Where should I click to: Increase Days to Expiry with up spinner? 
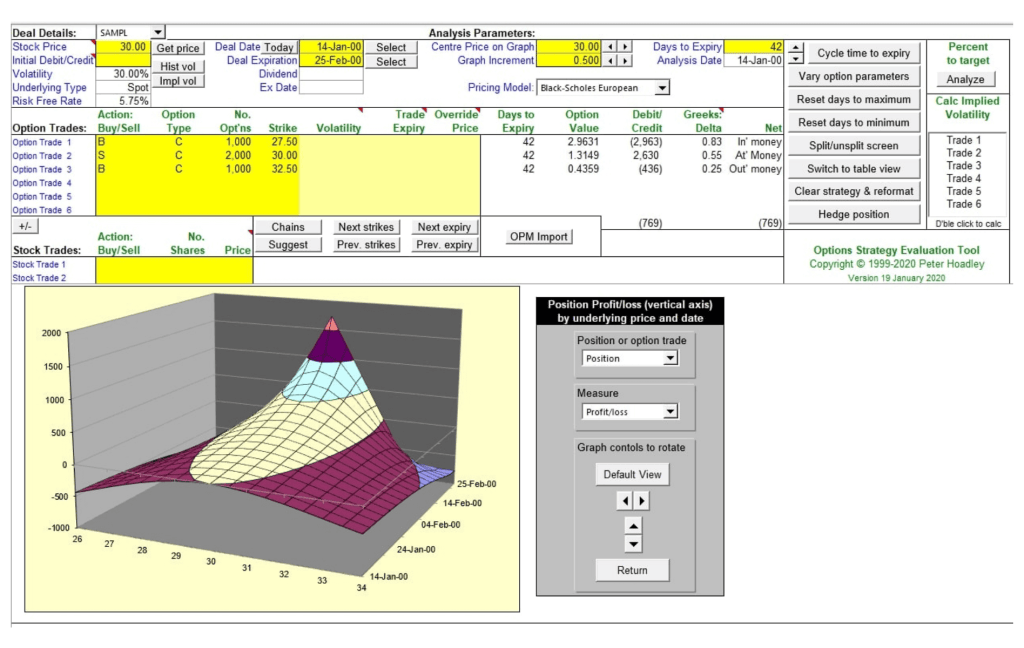(795, 48)
